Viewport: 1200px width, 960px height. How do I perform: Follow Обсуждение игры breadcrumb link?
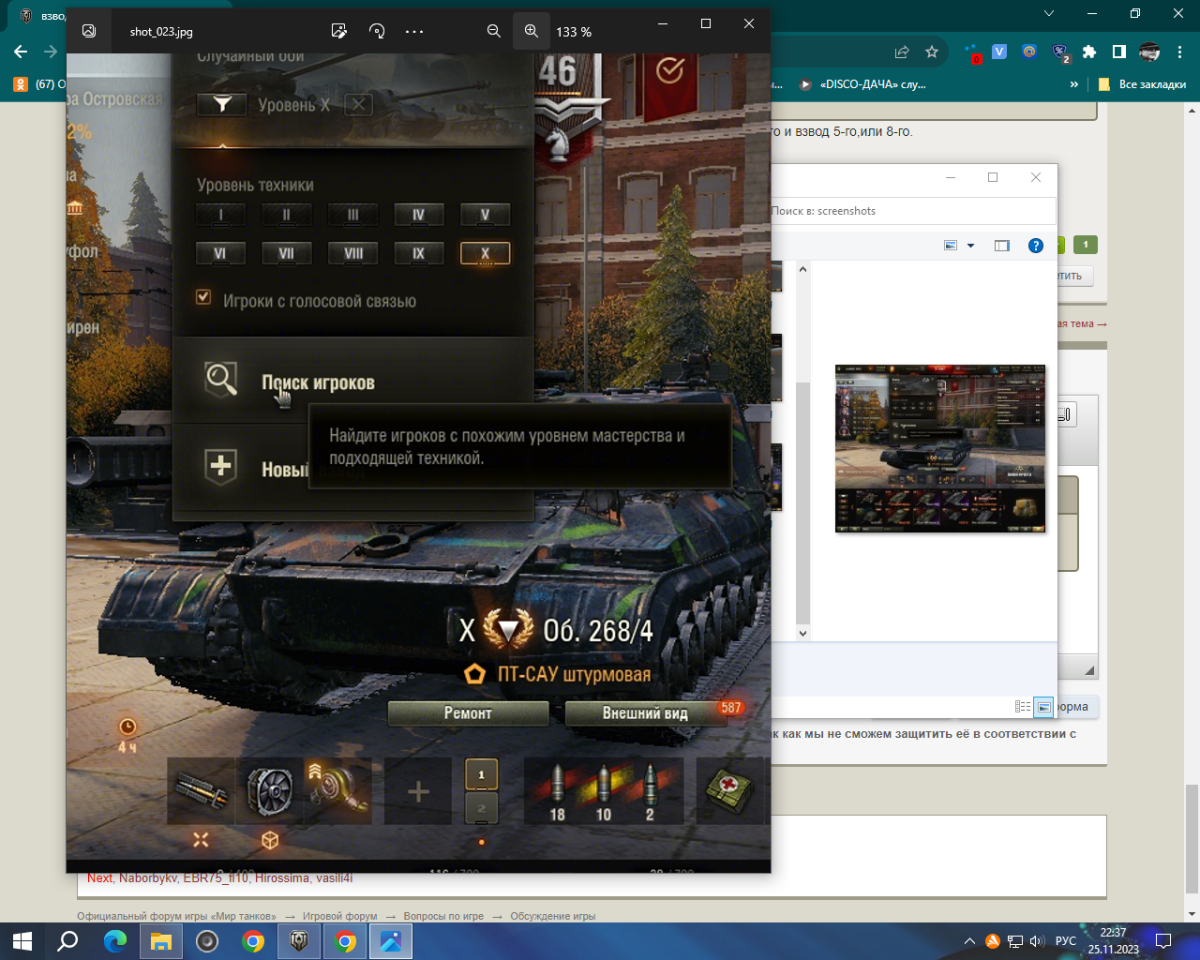pyautogui.click(x=553, y=916)
